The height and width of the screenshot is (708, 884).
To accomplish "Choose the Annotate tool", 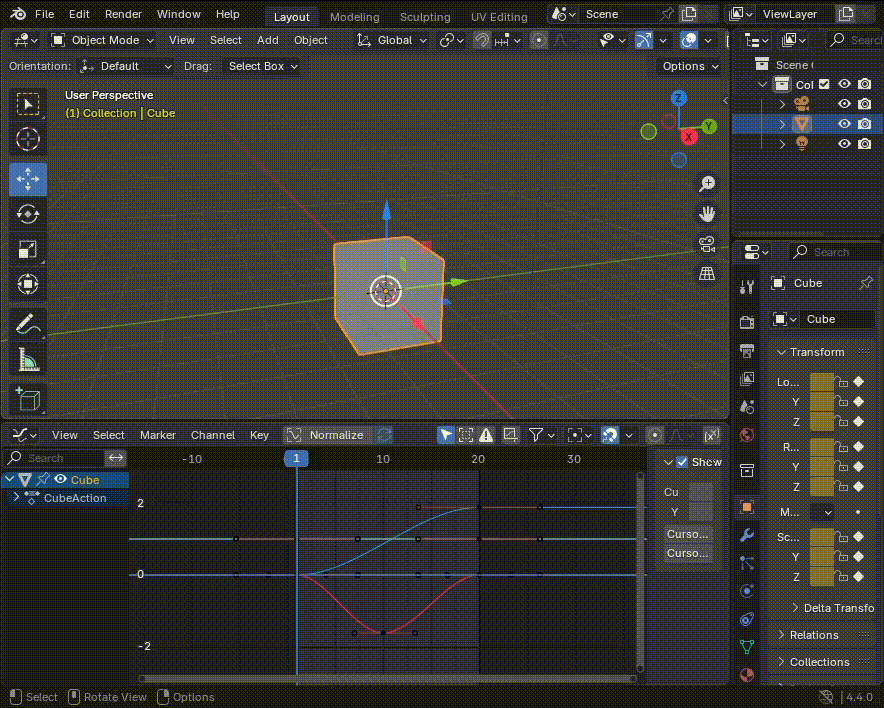I will [x=28, y=324].
